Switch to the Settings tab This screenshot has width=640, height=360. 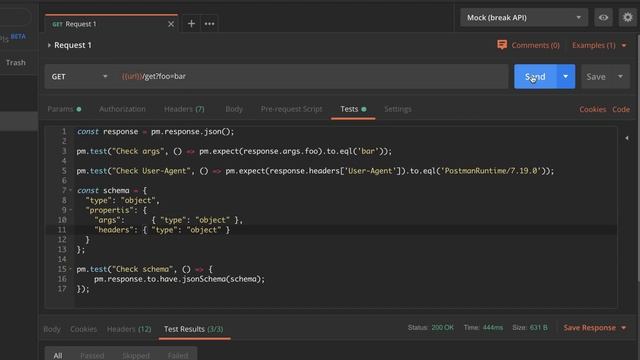click(x=398, y=109)
